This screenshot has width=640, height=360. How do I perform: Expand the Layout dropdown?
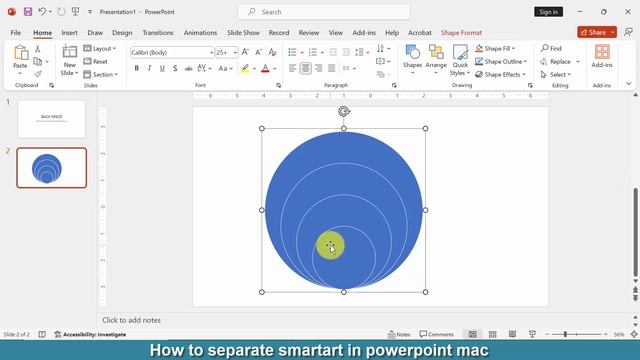[x=100, y=48]
